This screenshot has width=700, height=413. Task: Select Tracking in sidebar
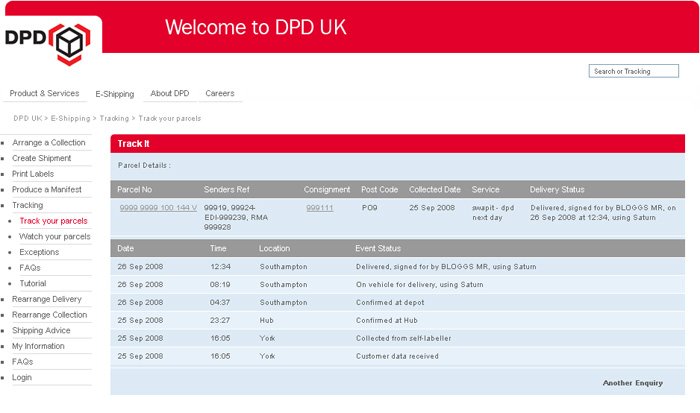[27, 205]
